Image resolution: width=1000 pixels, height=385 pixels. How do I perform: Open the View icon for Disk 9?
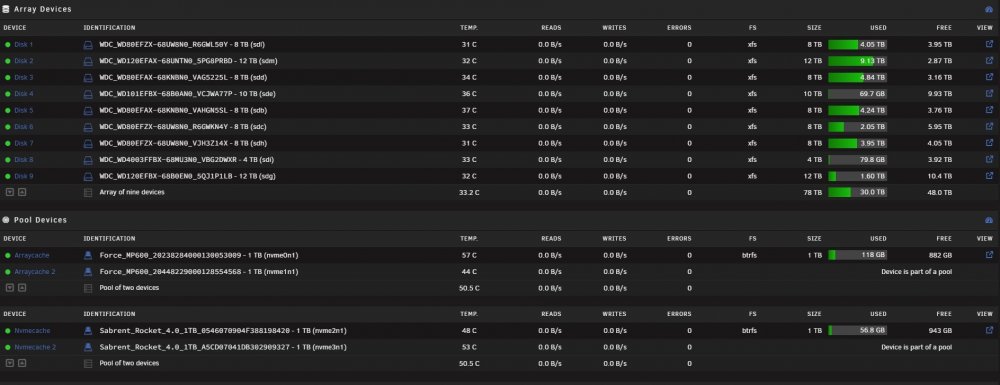pyautogui.click(x=989, y=175)
